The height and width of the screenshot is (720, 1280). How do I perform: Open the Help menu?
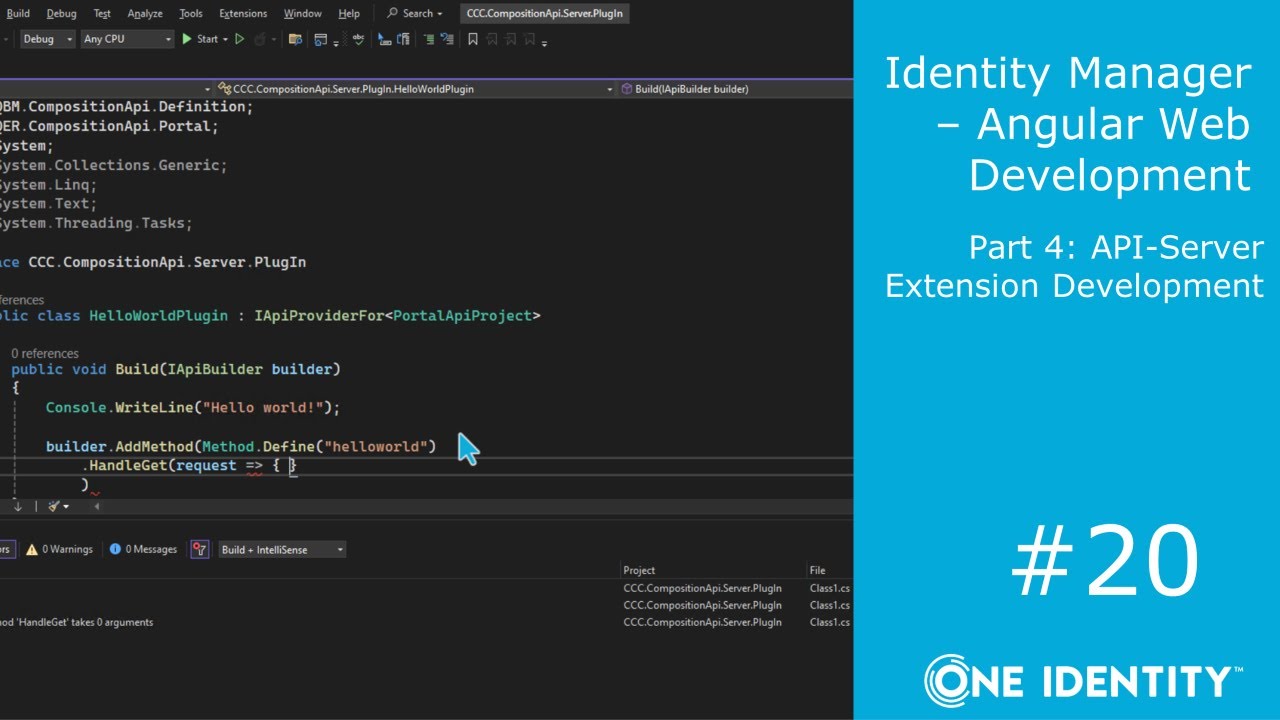point(349,13)
